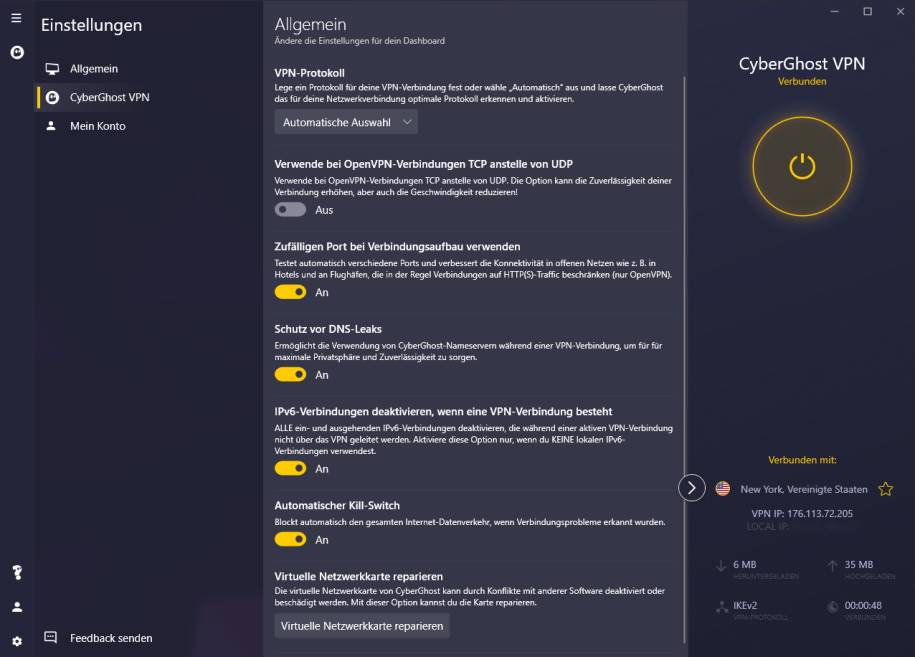Click the settings panel vertical scrollbar

click(x=684, y=359)
